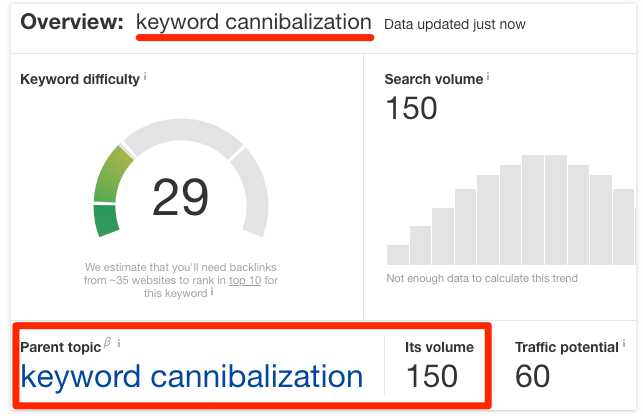This screenshot has width=643, height=420.
Task: Select the 'keyword cannibalization' keyword in the Overview heading
Action: pos(254,22)
